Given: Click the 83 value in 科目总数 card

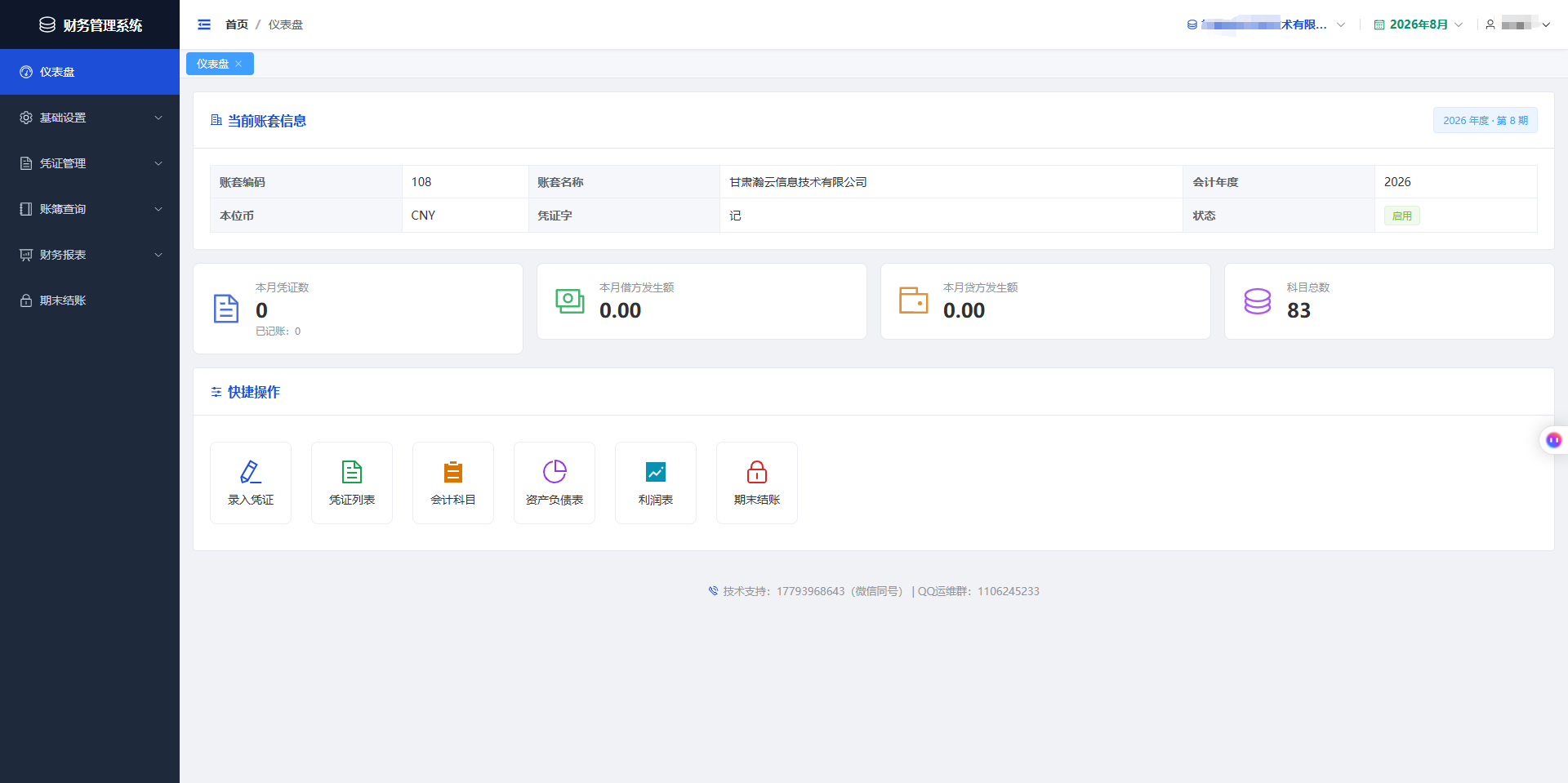Looking at the screenshot, I should [1298, 310].
